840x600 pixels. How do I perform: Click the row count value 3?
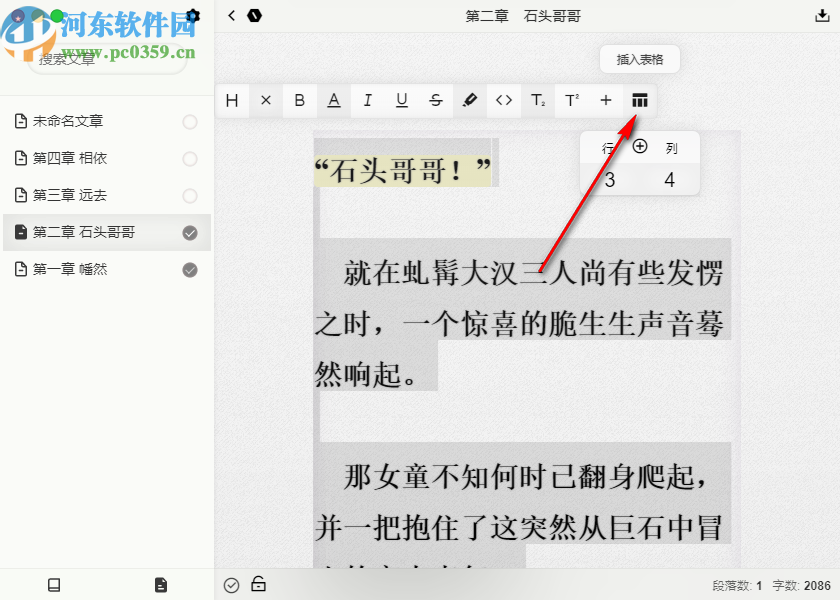(610, 179)
